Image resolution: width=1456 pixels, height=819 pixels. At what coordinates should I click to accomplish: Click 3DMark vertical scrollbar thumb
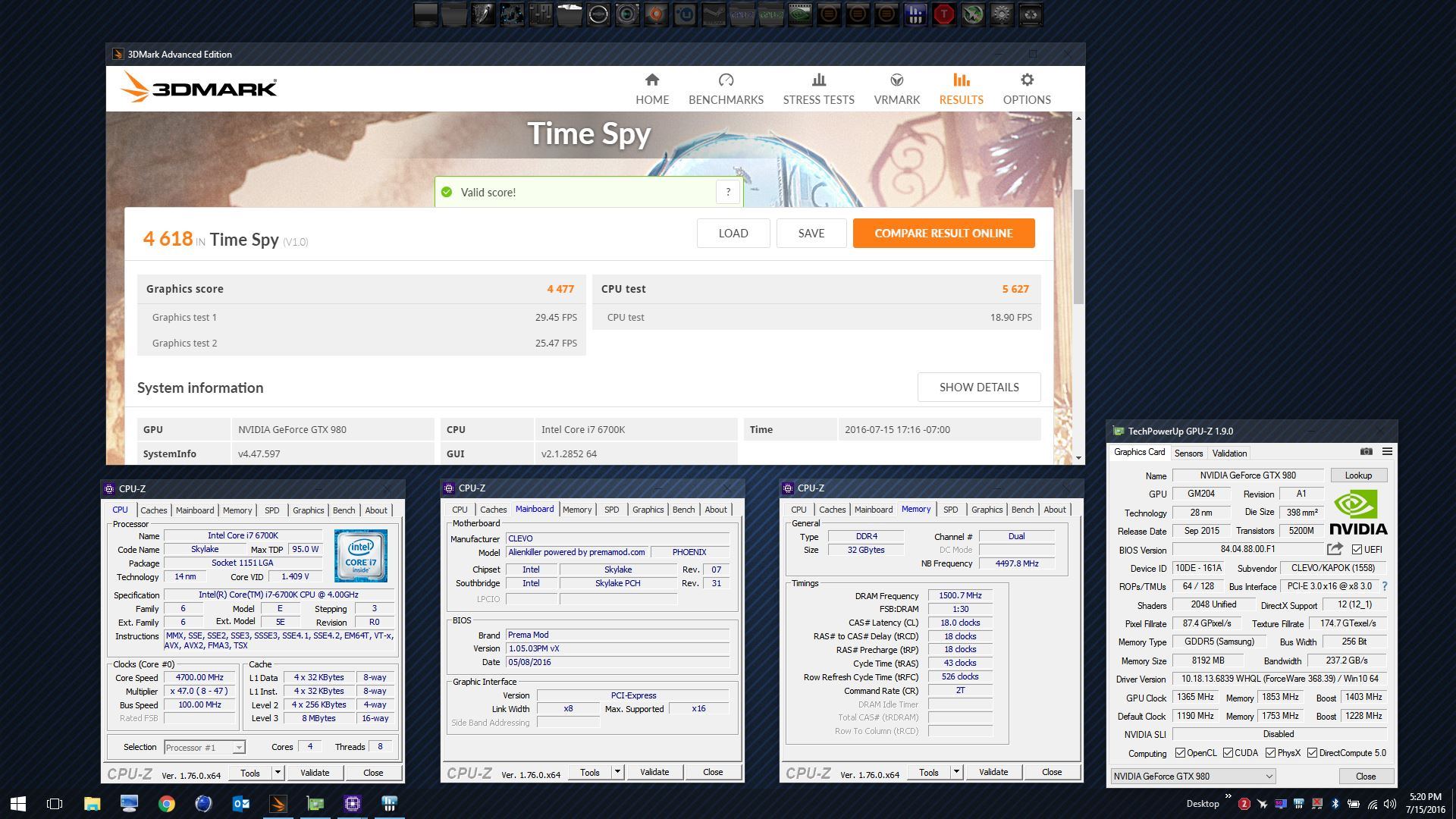tap(1078, 246)
